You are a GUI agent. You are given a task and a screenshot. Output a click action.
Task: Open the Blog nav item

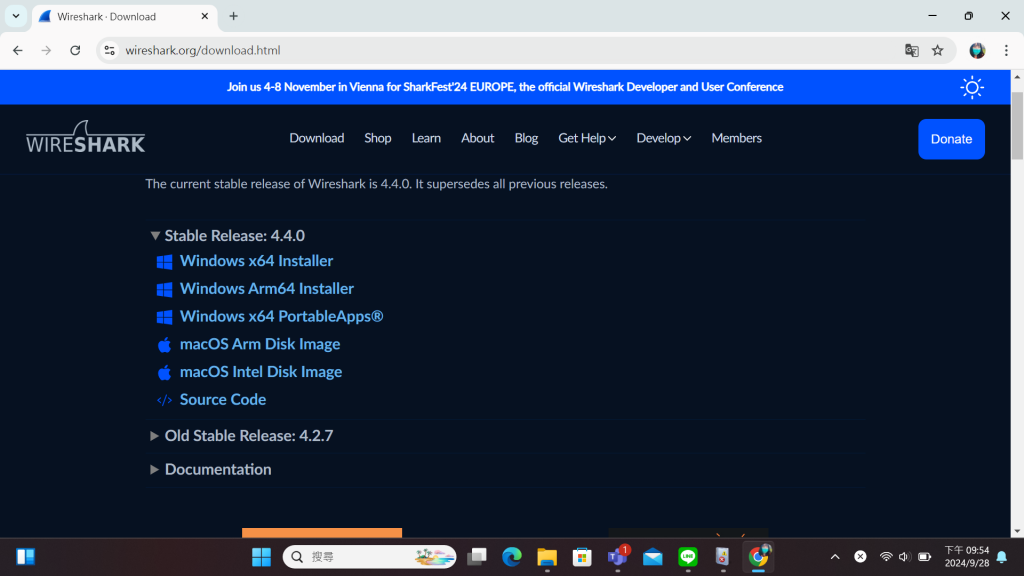click(526, 138)
